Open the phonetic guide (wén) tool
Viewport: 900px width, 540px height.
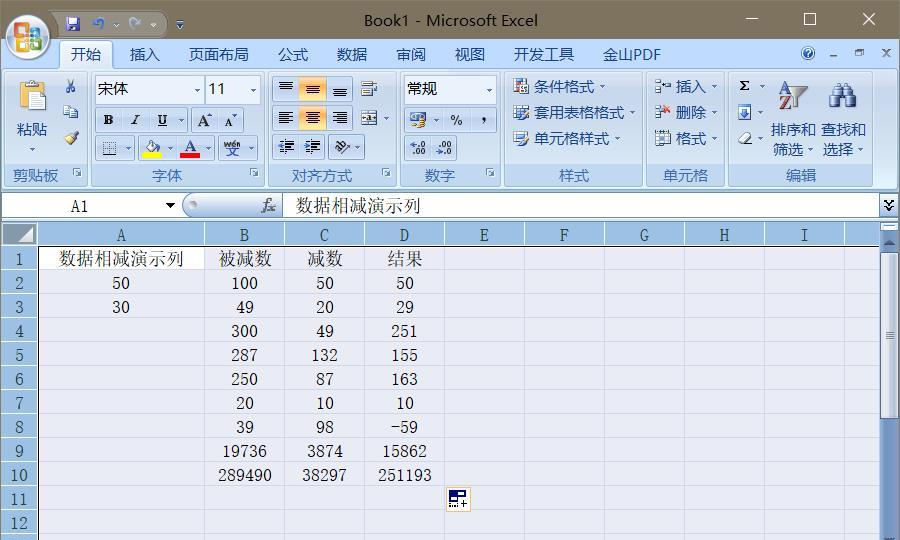(x=232, y=148)
